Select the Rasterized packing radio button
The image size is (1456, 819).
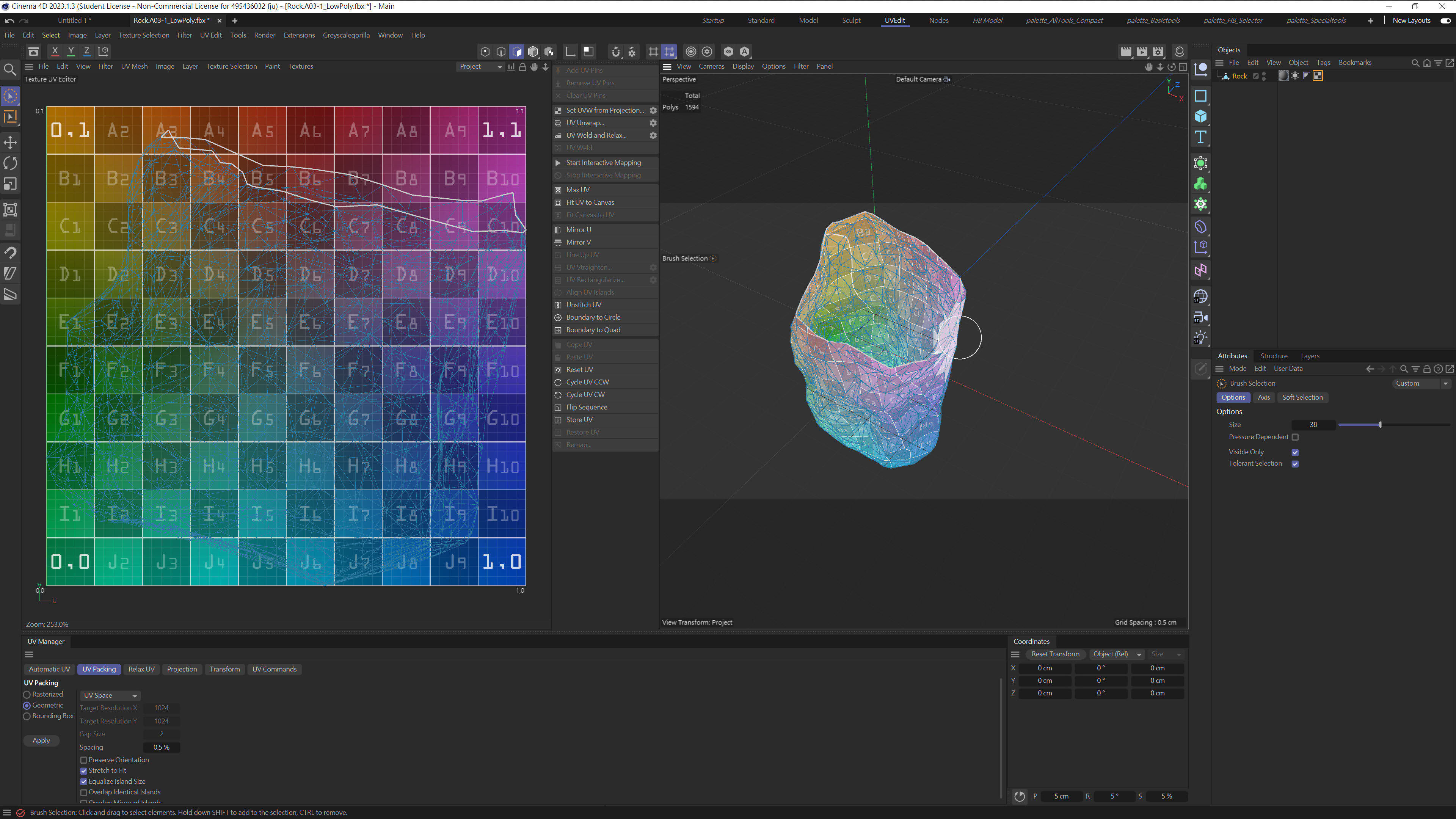(27, 695)
